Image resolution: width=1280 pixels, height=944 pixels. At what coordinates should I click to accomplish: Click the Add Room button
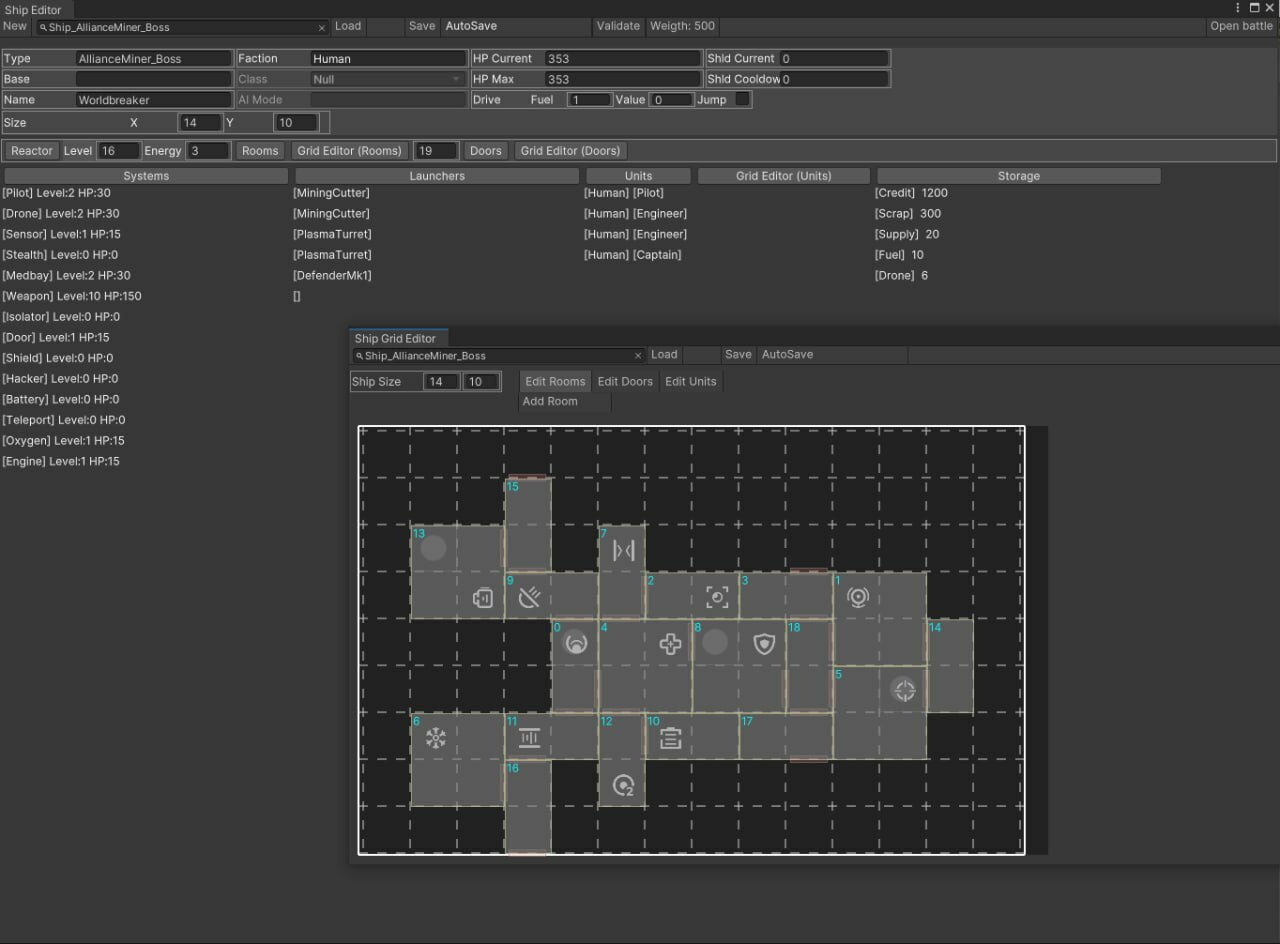tap(551, 401)
